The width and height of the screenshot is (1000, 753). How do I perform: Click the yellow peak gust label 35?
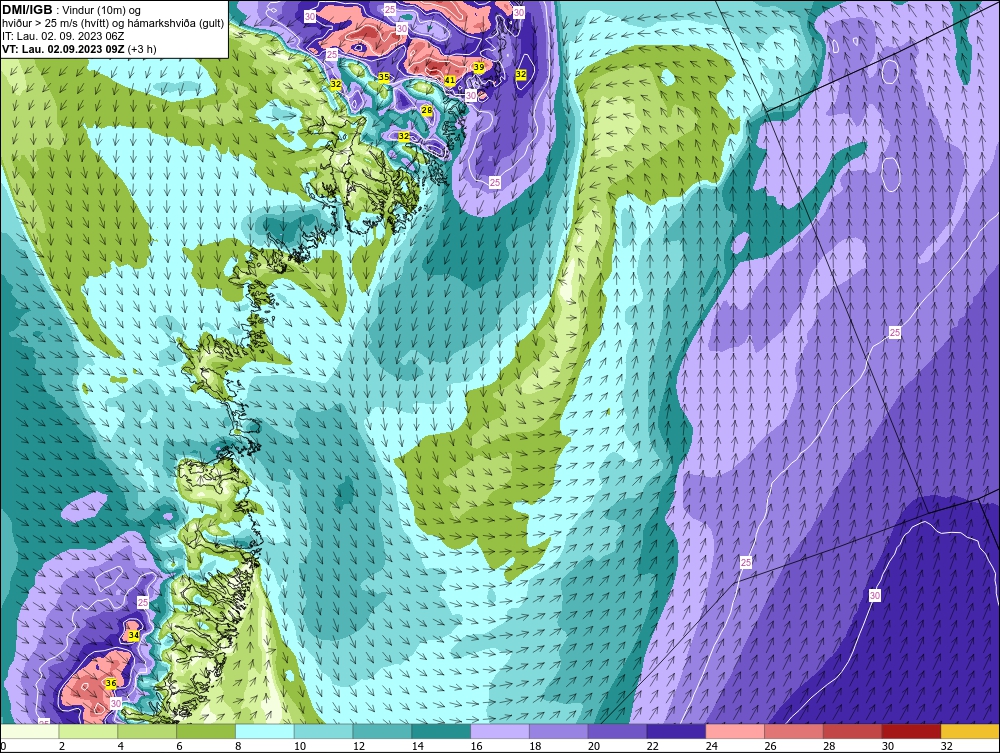coord(384,77)
